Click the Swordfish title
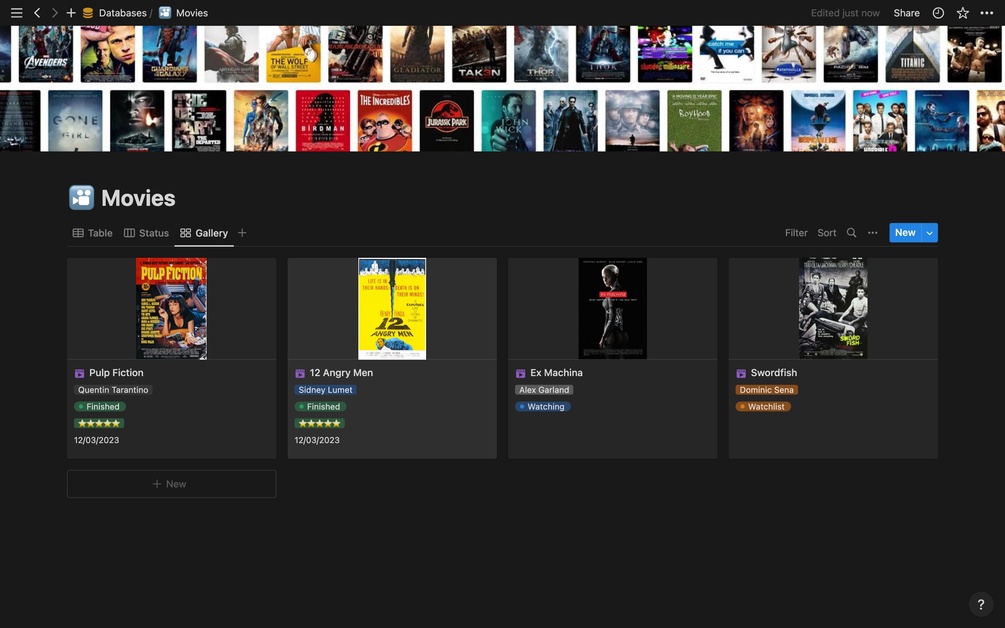 [774, 372]
